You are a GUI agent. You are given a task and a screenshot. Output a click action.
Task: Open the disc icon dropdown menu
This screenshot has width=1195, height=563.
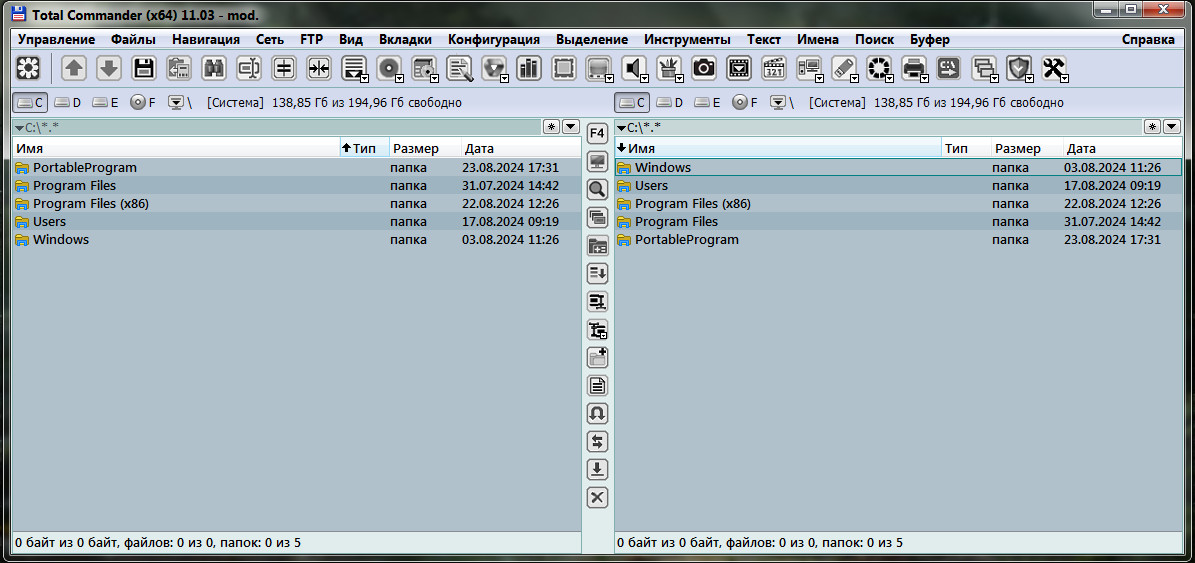[x=401, y=78]
